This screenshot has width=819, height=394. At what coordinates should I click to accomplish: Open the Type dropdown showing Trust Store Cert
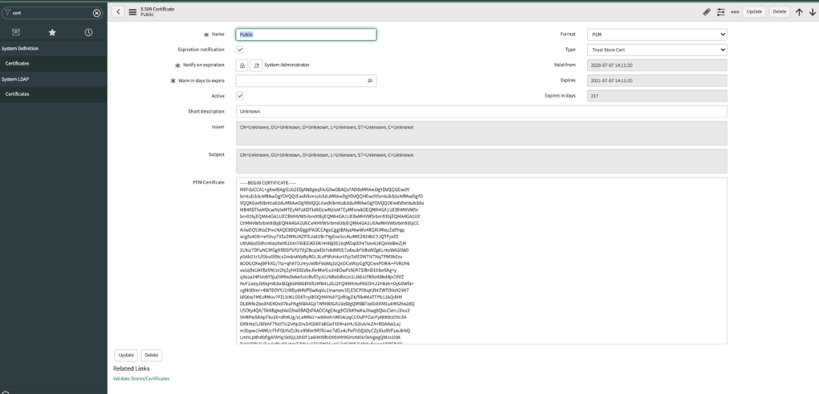point(657,50)
